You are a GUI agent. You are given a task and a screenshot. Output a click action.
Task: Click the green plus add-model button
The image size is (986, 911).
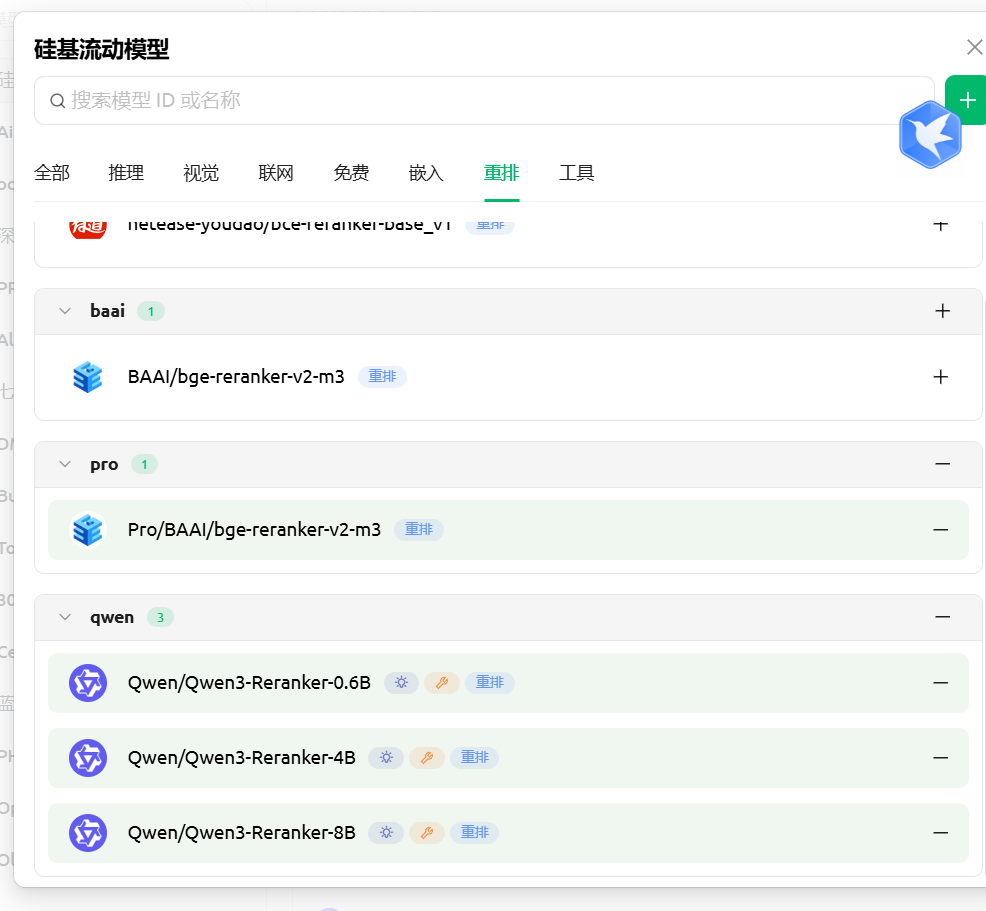tap(967, 100)
